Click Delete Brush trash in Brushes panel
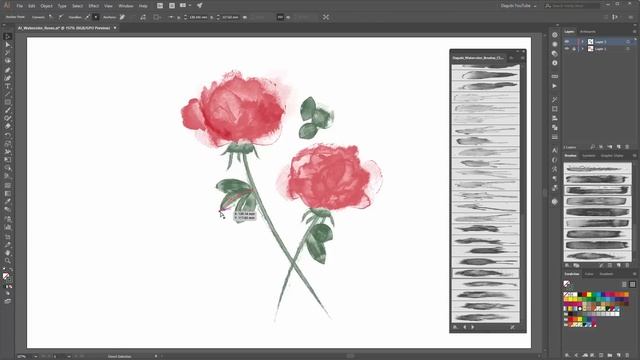This screenshot has height=360, width=640. pos(627,266)
